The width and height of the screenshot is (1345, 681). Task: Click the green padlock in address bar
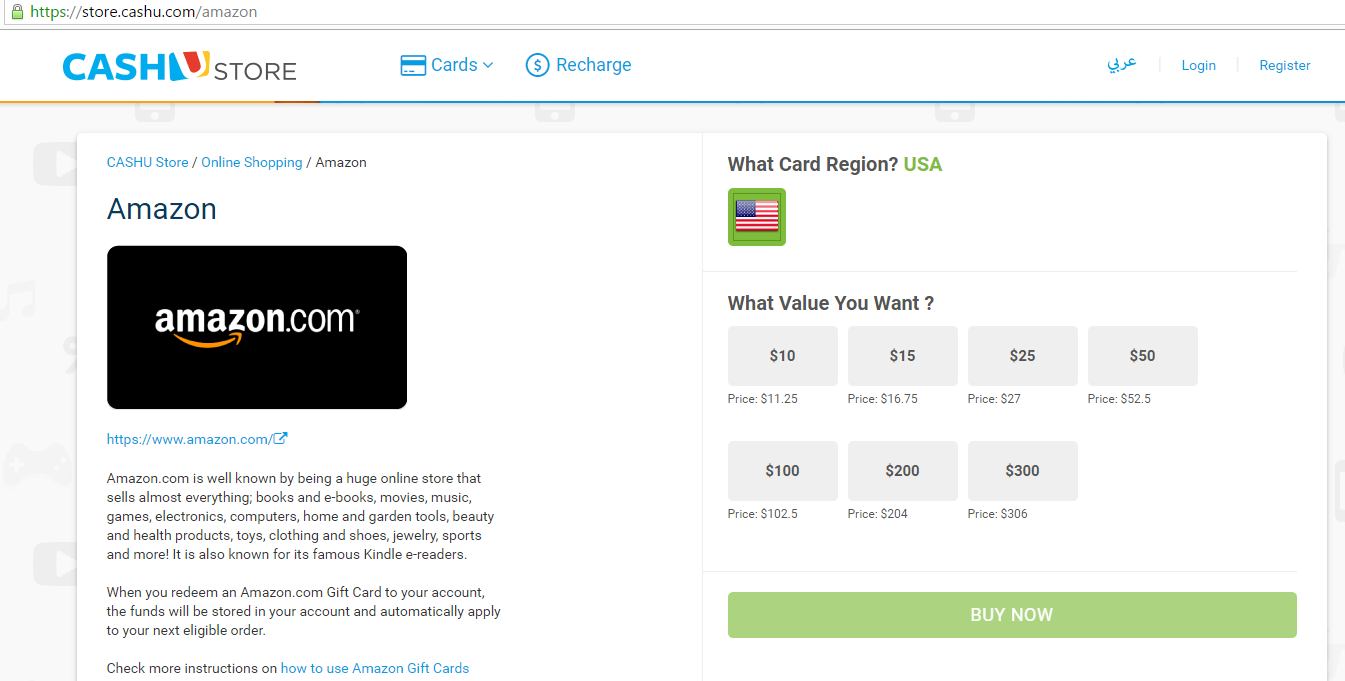click(16, 12)
